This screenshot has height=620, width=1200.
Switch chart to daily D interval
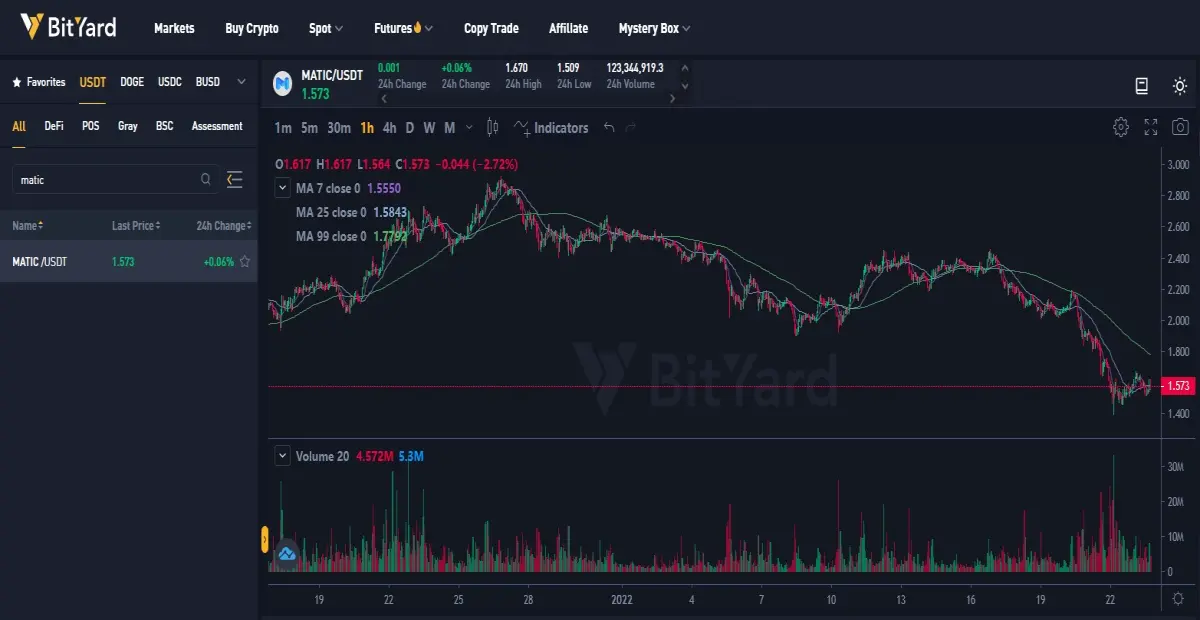[x=410, y=128]
